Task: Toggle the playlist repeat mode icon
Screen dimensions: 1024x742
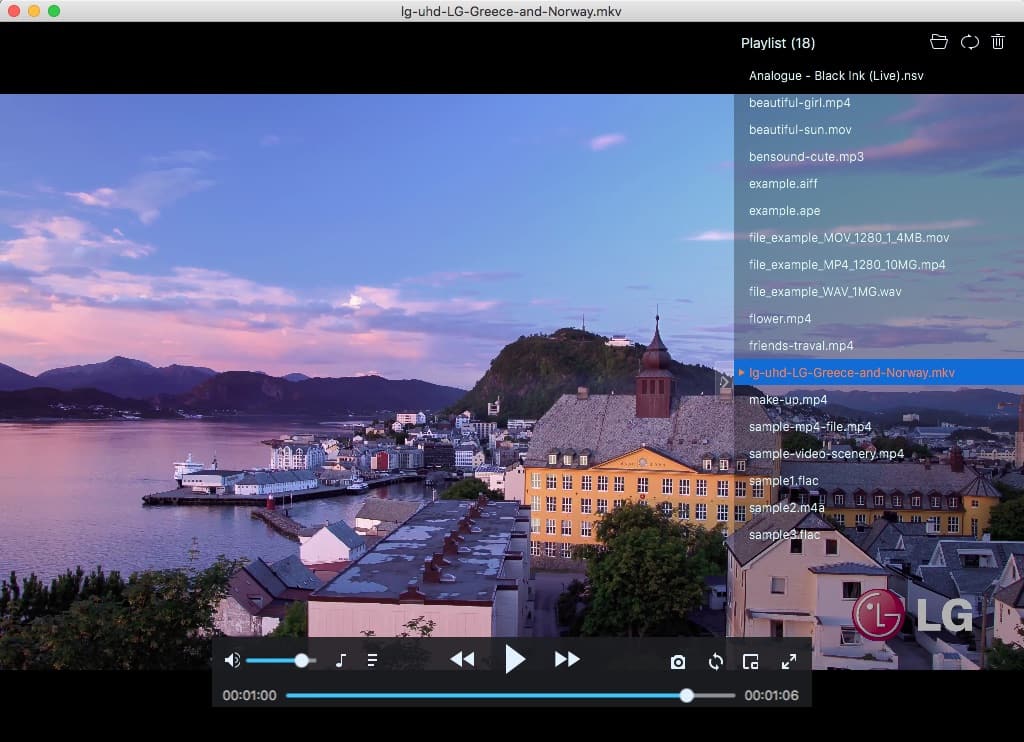Action: (968, 42)
